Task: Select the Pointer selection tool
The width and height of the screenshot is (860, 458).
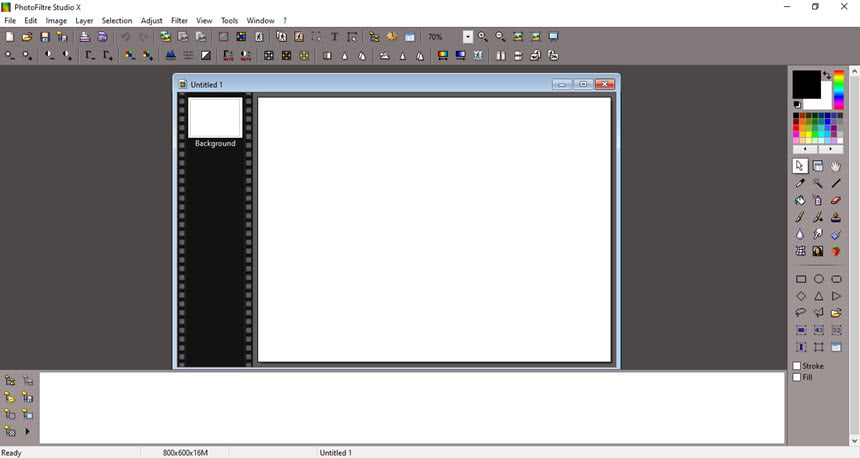Action: (x=800, y=166)
